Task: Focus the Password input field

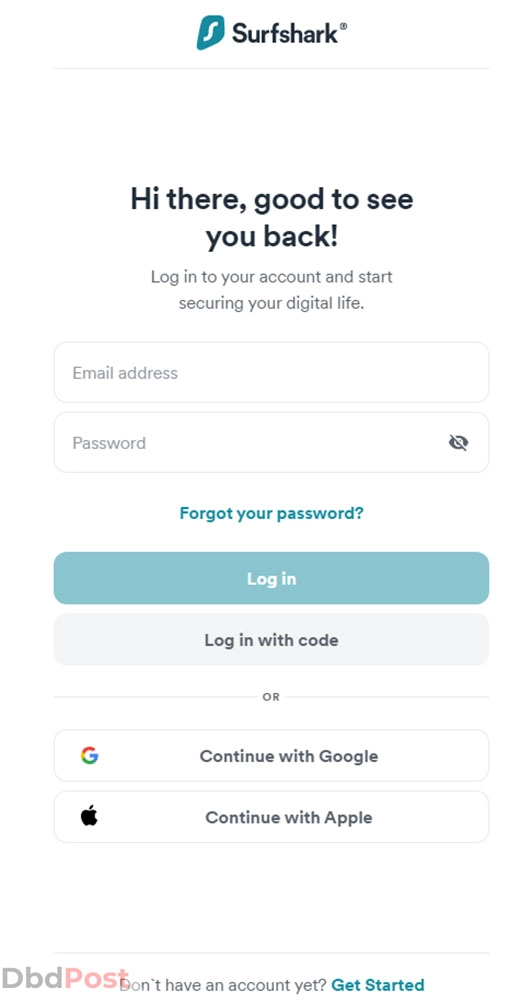Action: pyautogui.click(x=271, y=443)
